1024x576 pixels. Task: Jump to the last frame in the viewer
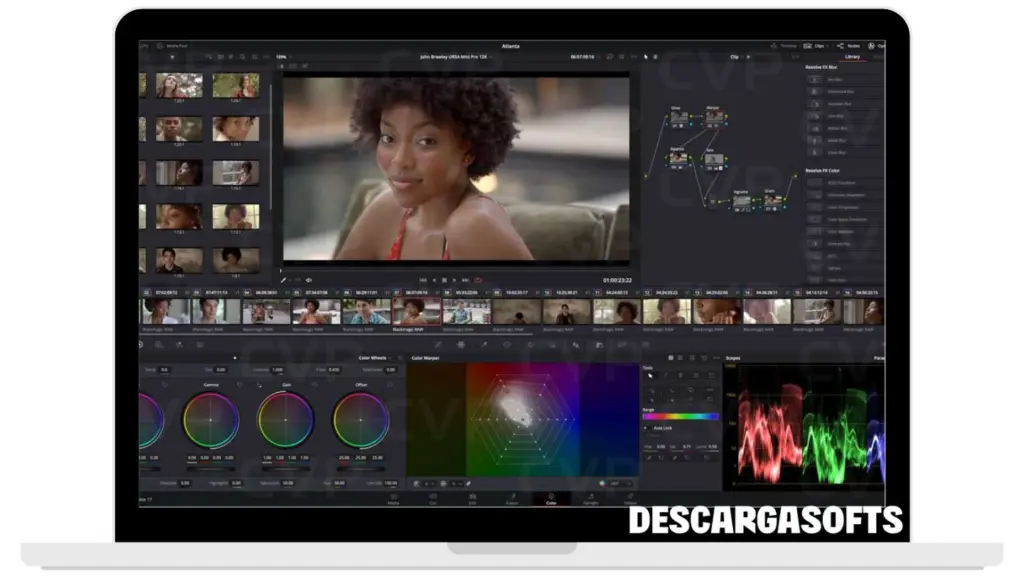466,280
